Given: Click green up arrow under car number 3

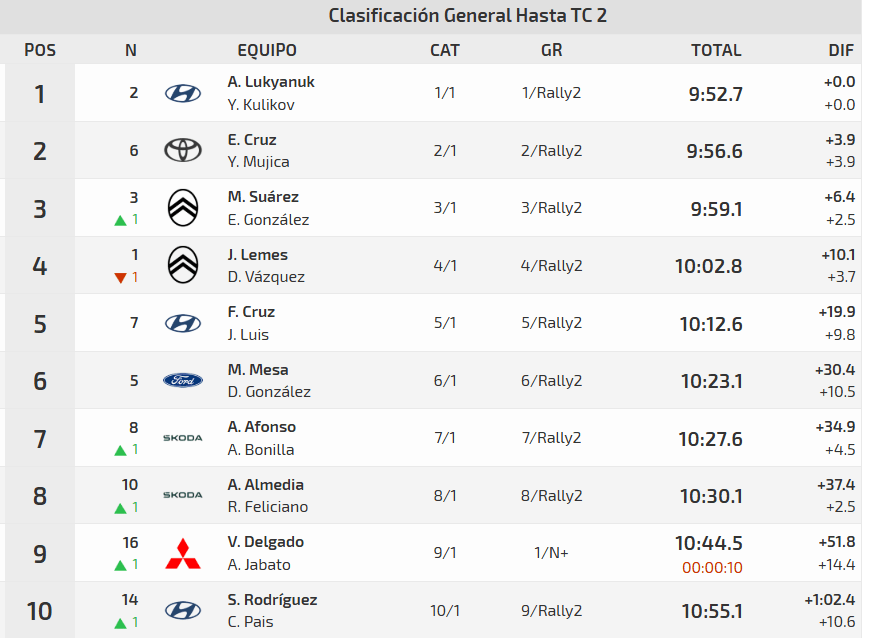Looking at the screenshot, I should coord(120,220).
